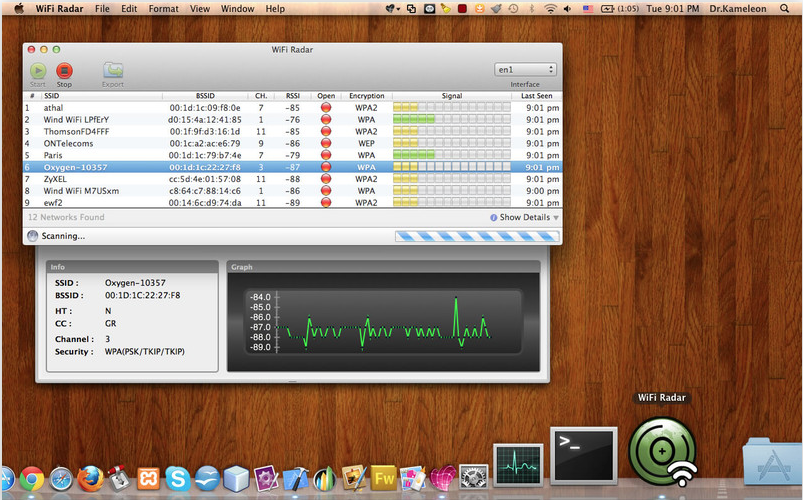Click signal strength bar of Paris row
803x500 pixels.
[452, 155]
